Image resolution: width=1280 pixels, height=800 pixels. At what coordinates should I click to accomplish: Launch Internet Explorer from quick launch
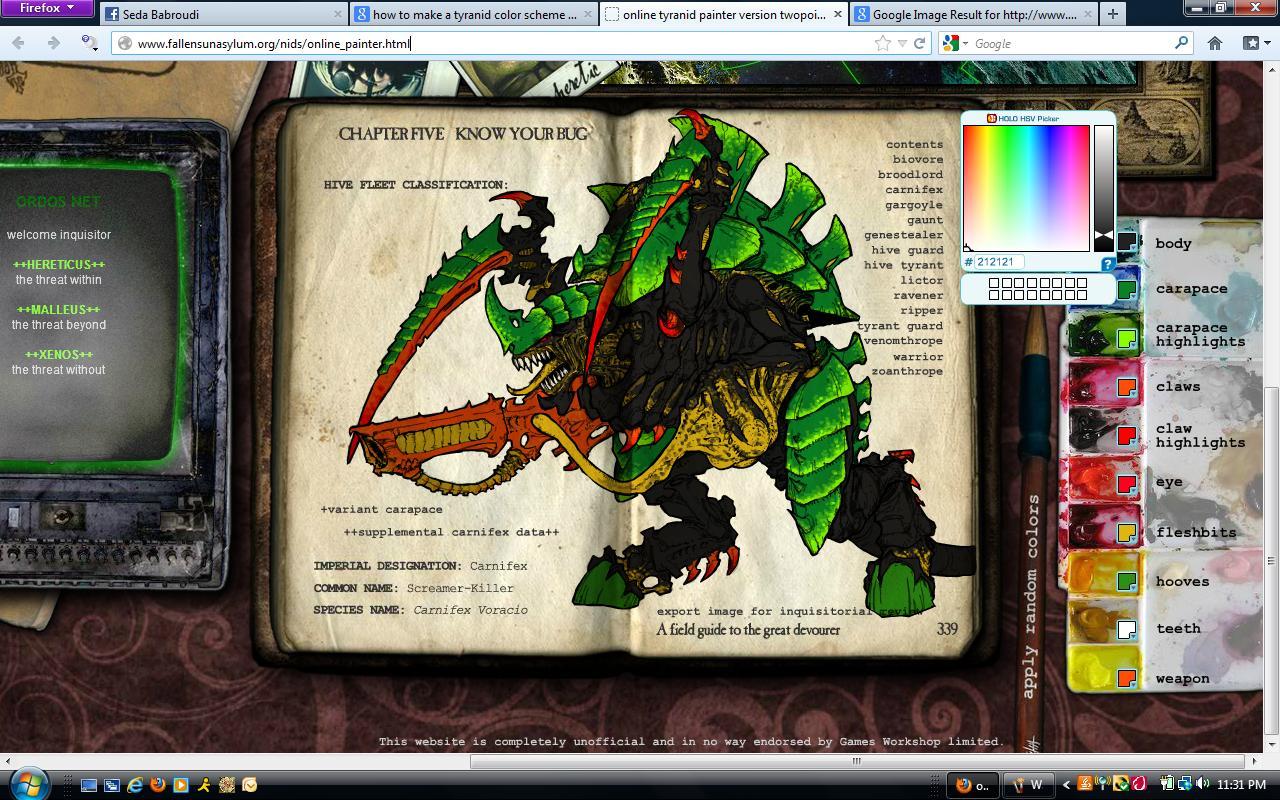click(x=134, y=785)
